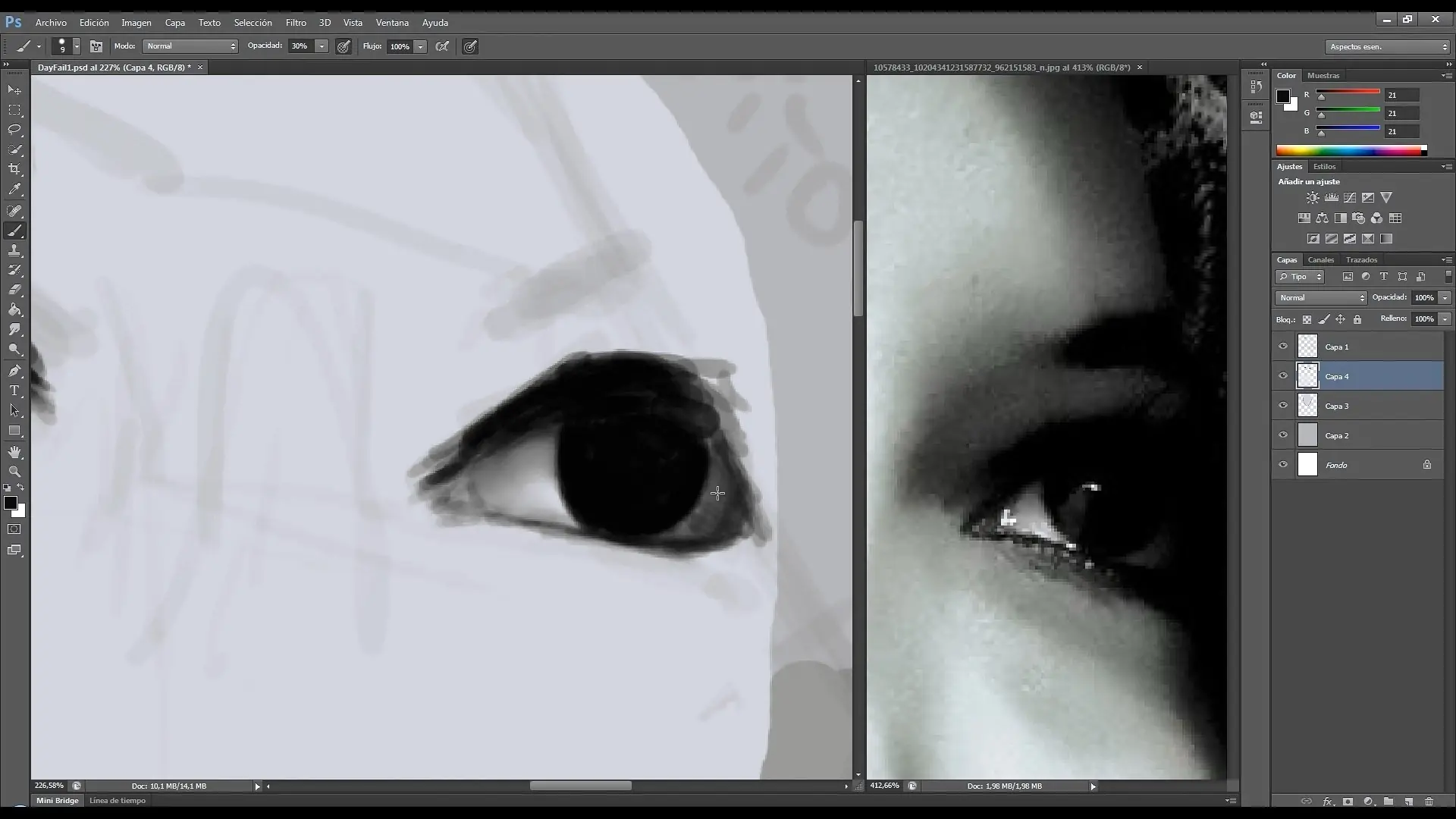The height and width of the screenshot is (819, 1456).
Task: Select the Rectangular Marquee tool
Action: point(14,110)
